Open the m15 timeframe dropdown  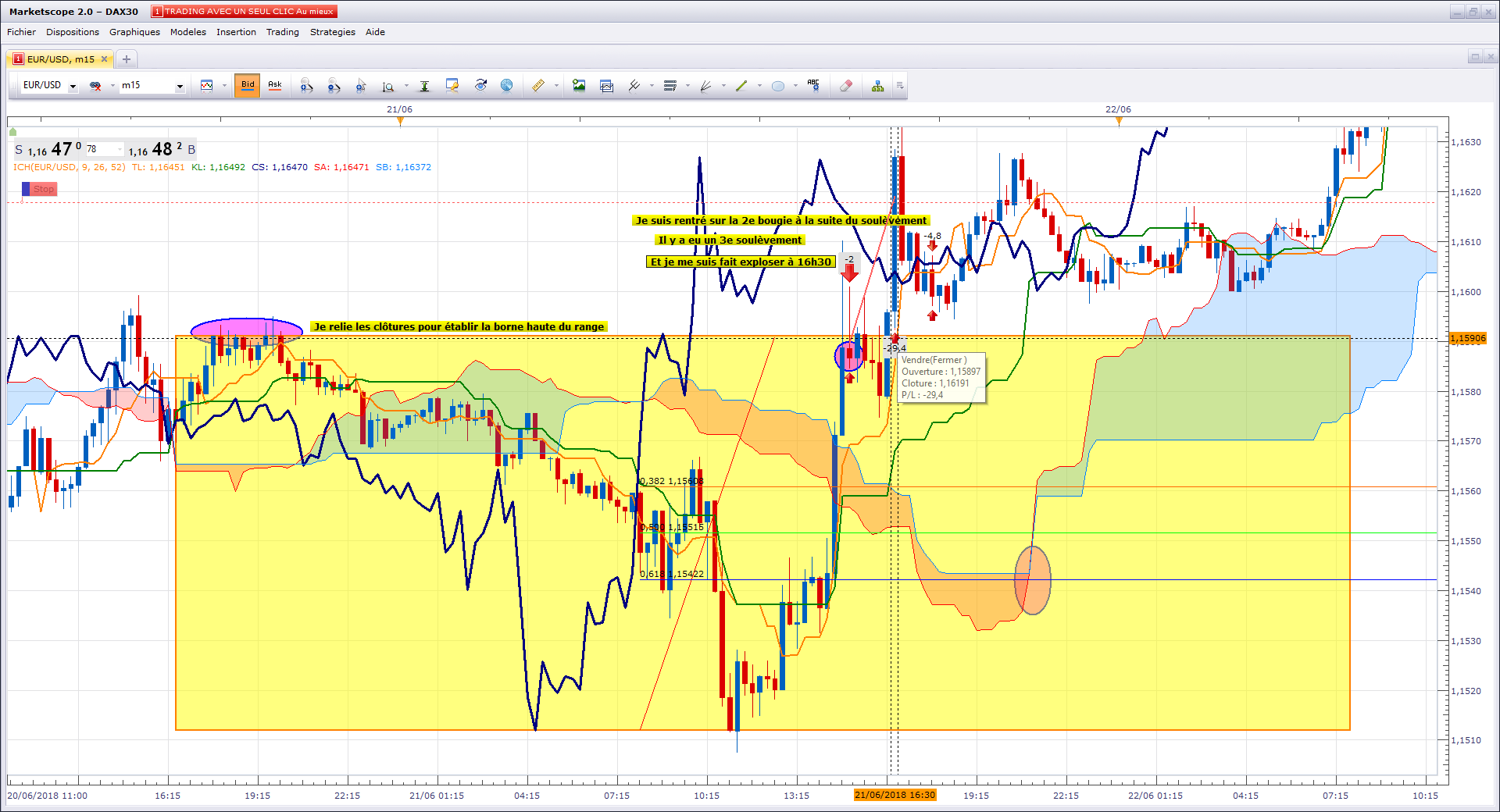tap(180, 86)
